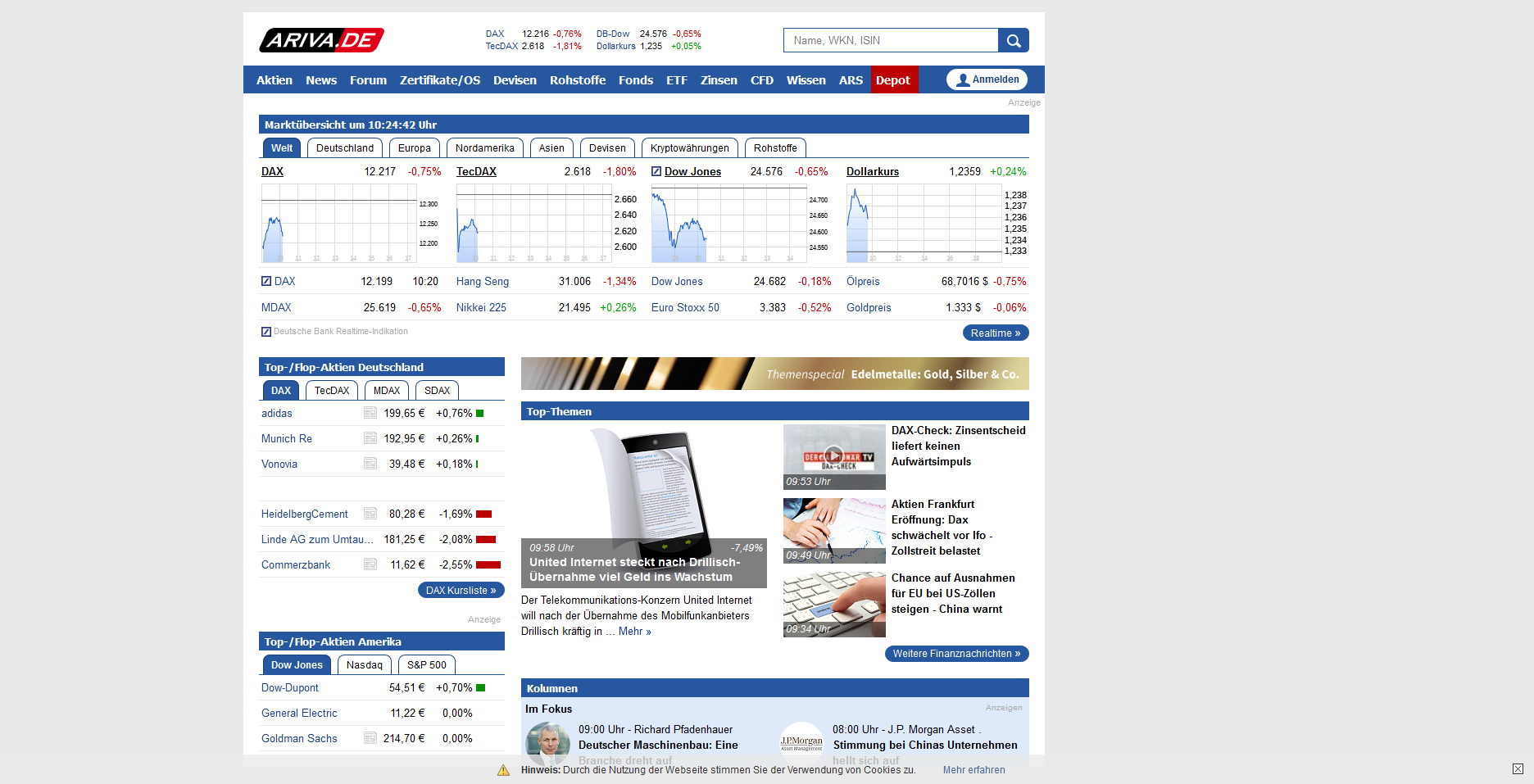Open the Rohstoffe navigation item
The height and width of the screenshot is (784, 1534).
[x=578, y=79]
